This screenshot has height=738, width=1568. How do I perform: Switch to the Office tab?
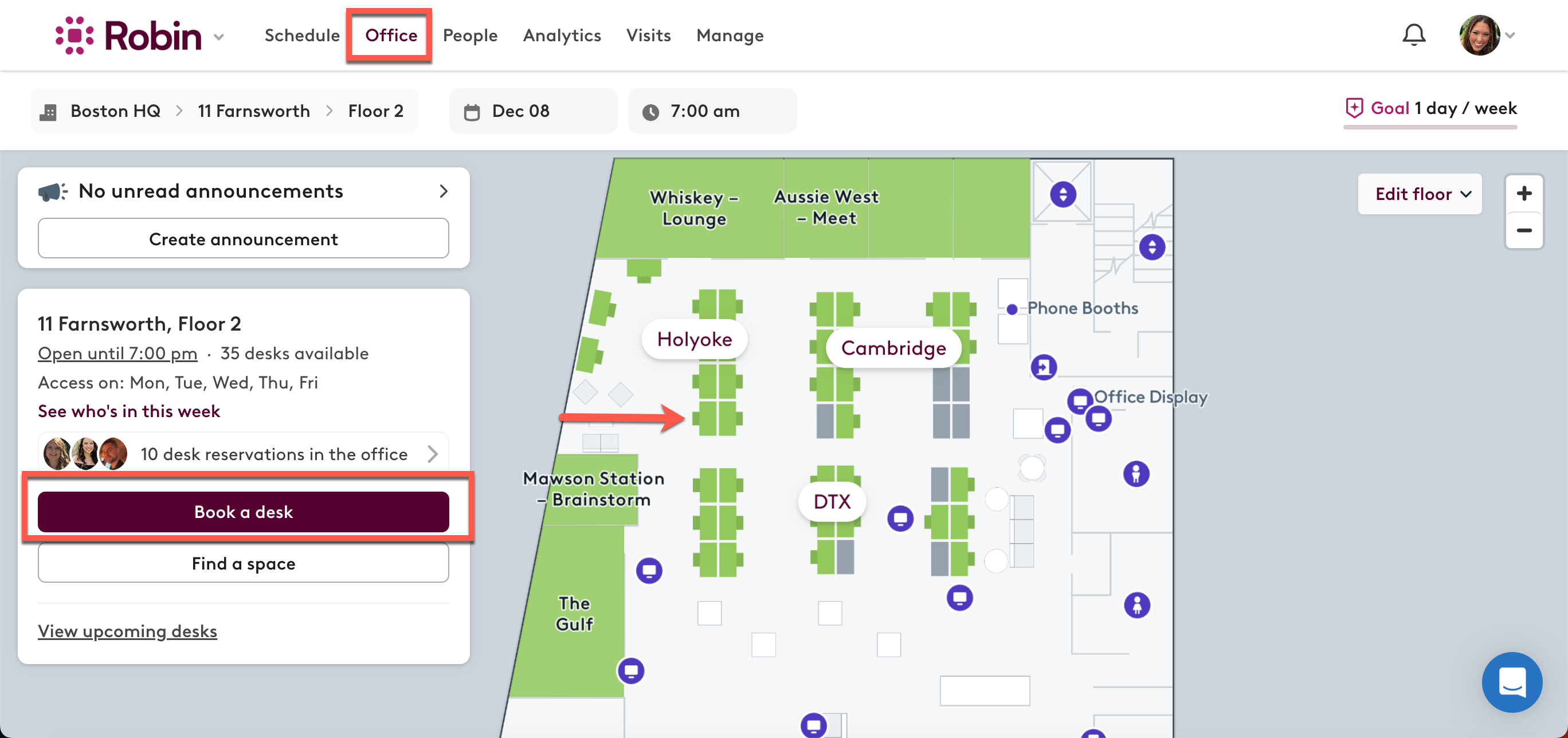click(391, 36)
